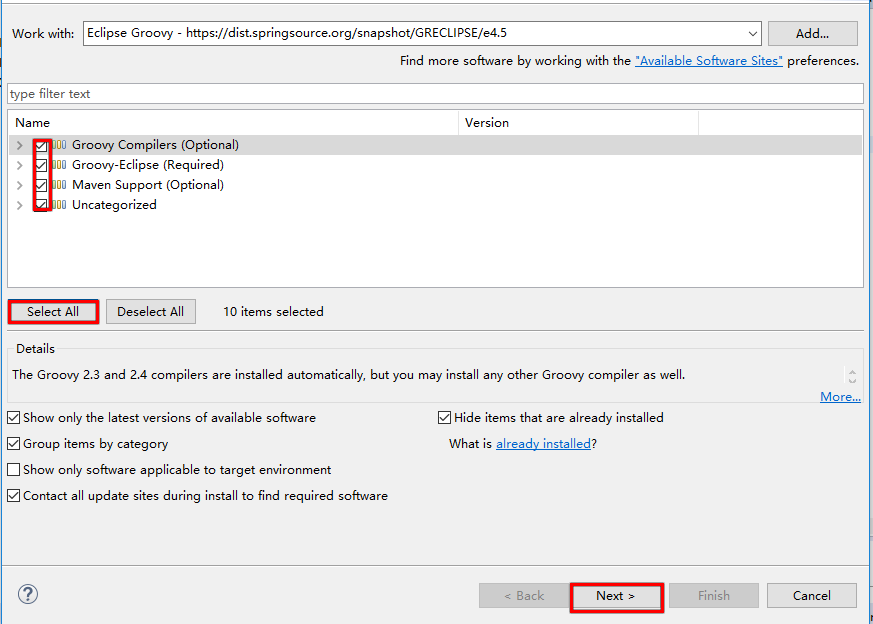The width and height of the screenshot is (873, 624).
Task: Uncheck Groovy-Eclipse (Required) checkbox
Action: 41,165
